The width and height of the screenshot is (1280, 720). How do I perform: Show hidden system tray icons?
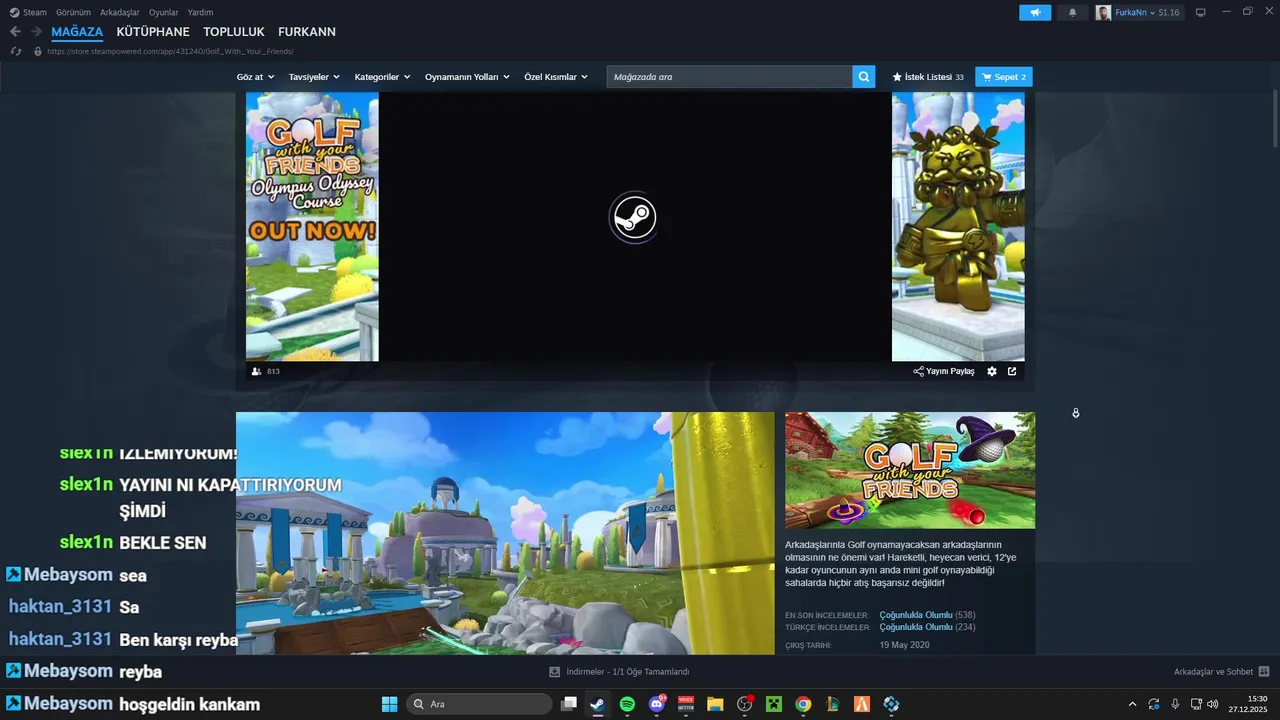tap(1132, 704)
